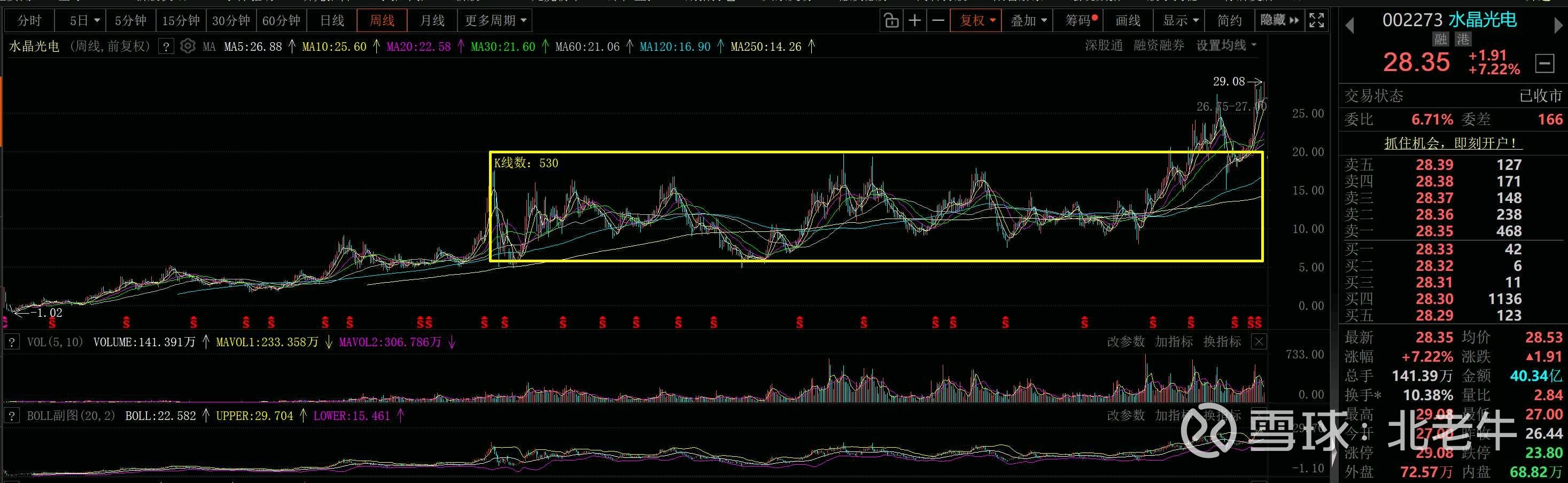Open help for VOL indicator
1568x483 pixels.
click(12, 342)
